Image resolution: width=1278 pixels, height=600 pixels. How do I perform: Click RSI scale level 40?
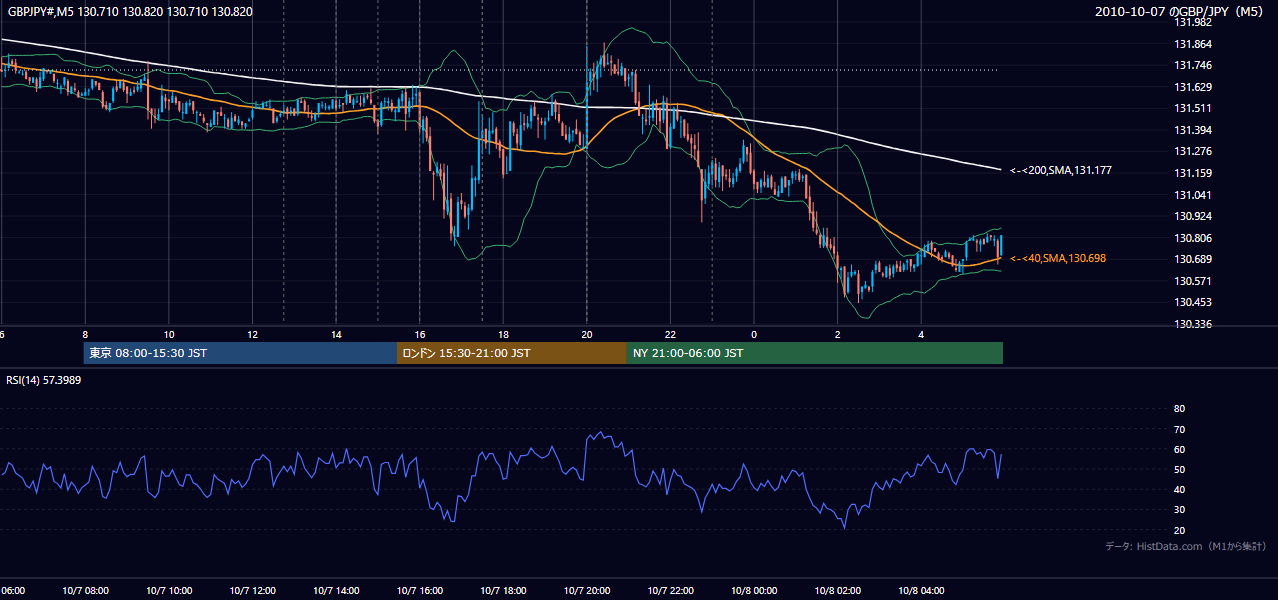click(x=1179, y=489)
